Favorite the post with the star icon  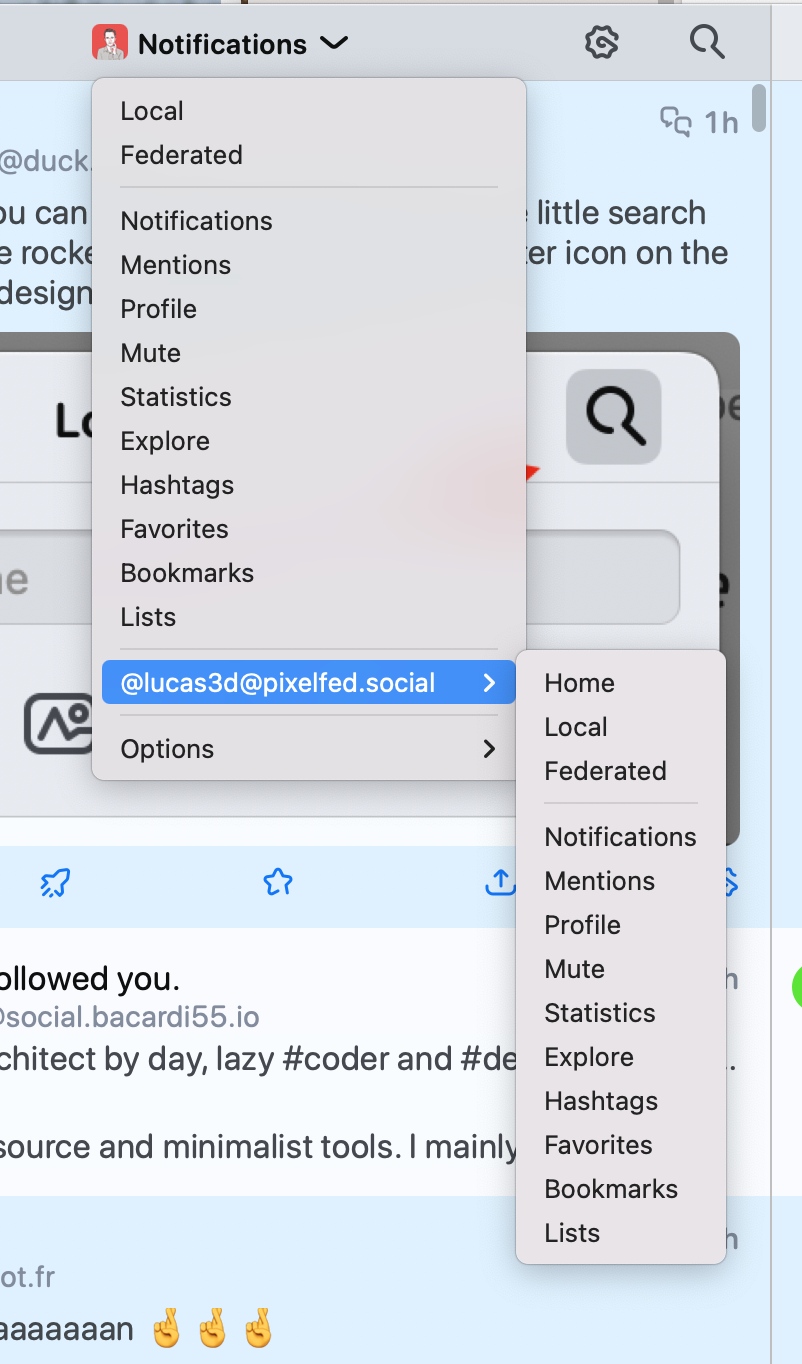click(x=277, y=882)
